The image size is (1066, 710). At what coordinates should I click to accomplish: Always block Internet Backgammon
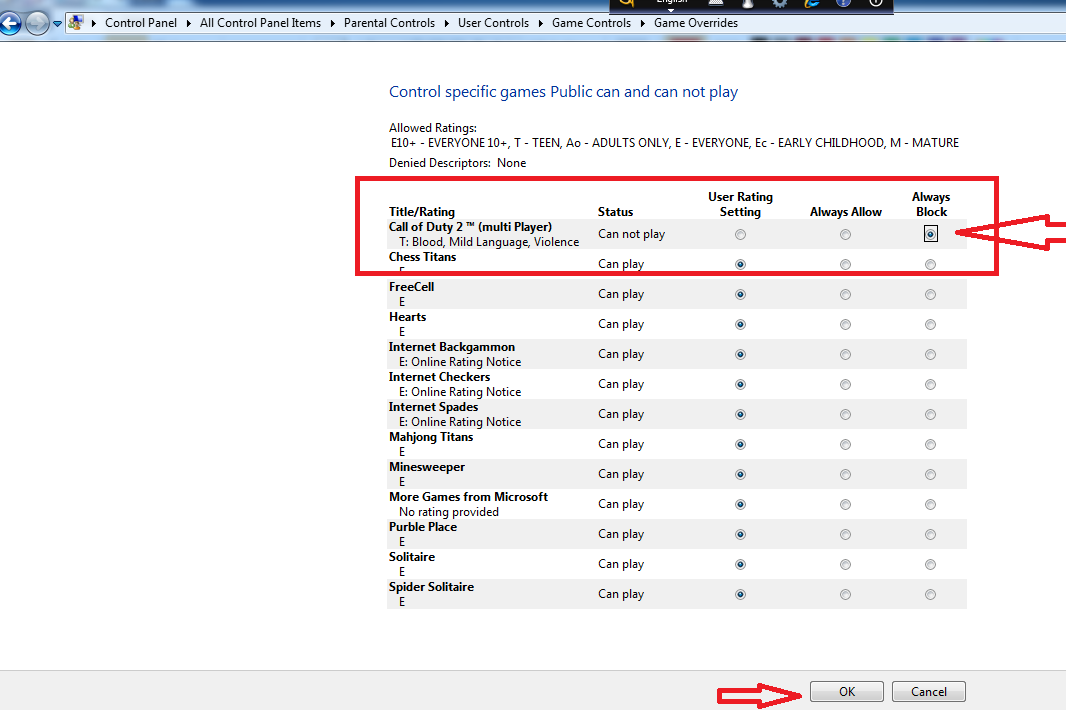(930, 354)
